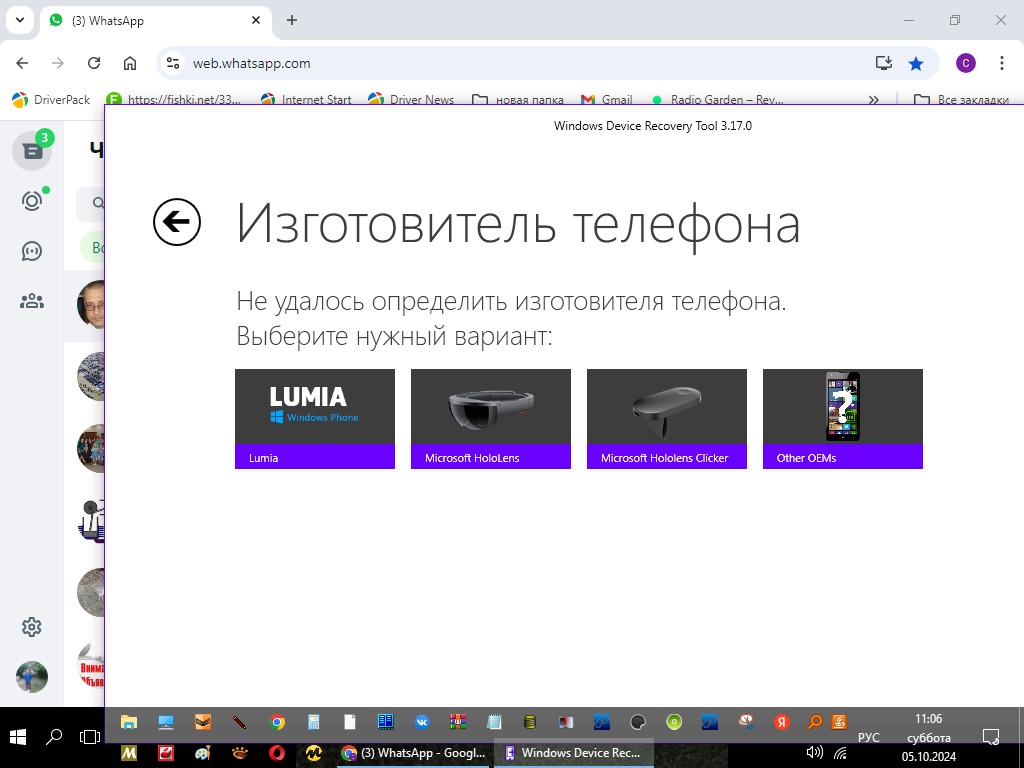This screenshot has height=768, width=1024.
Task: Open WhatsApp Status icon in sidebar
Action: (x=32, y=200)
